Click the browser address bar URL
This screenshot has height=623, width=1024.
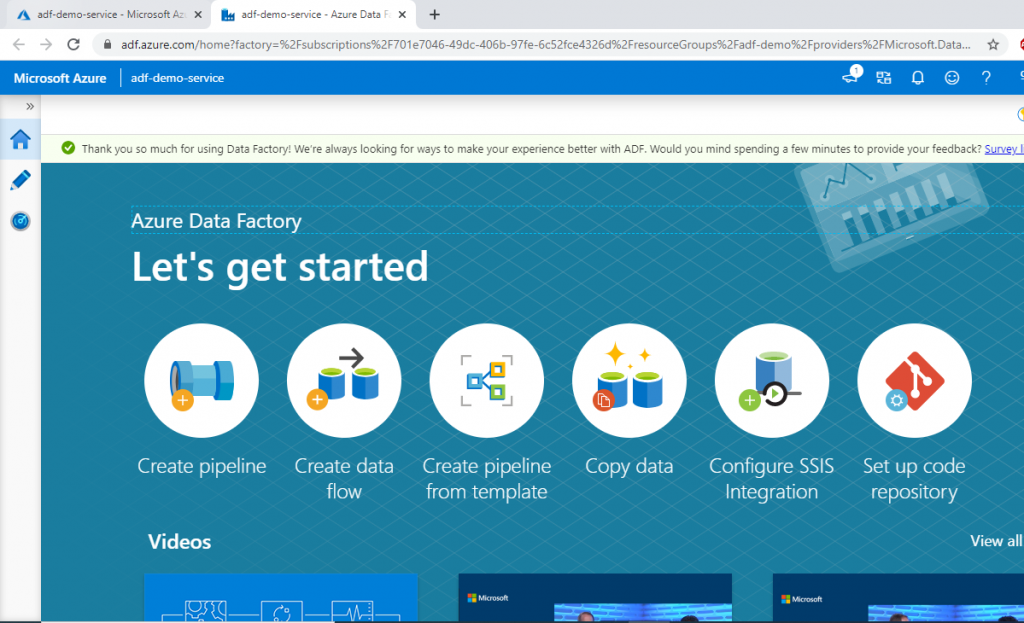click(x=545, y=44)
